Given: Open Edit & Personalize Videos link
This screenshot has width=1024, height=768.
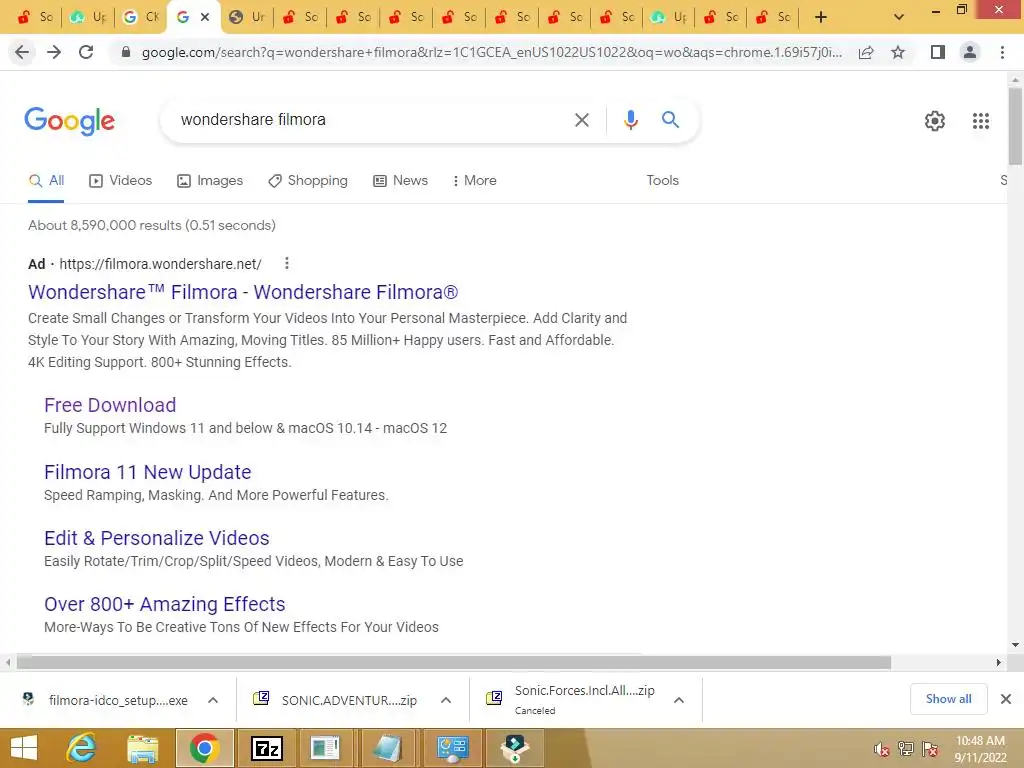Looking at the screenshot, I should (x=157, y=538).
